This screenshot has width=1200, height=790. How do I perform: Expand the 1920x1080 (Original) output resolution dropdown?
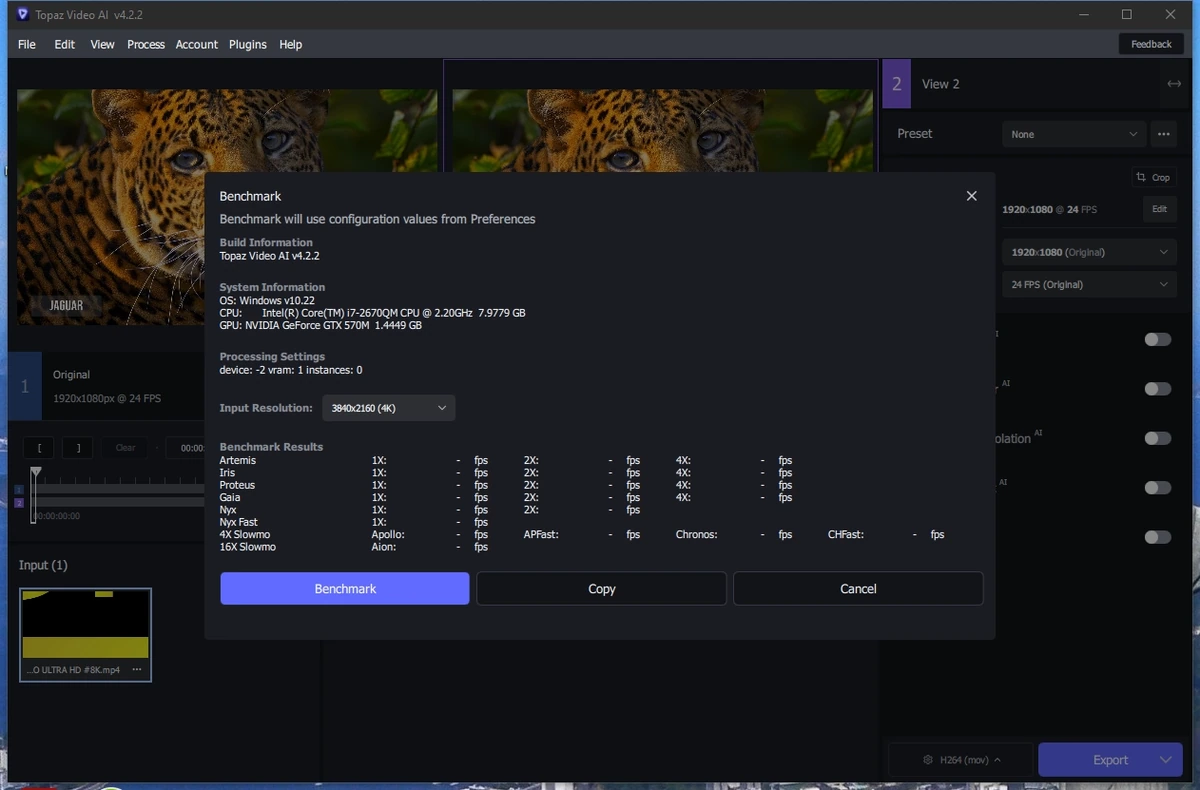[x=1089, y=252]
